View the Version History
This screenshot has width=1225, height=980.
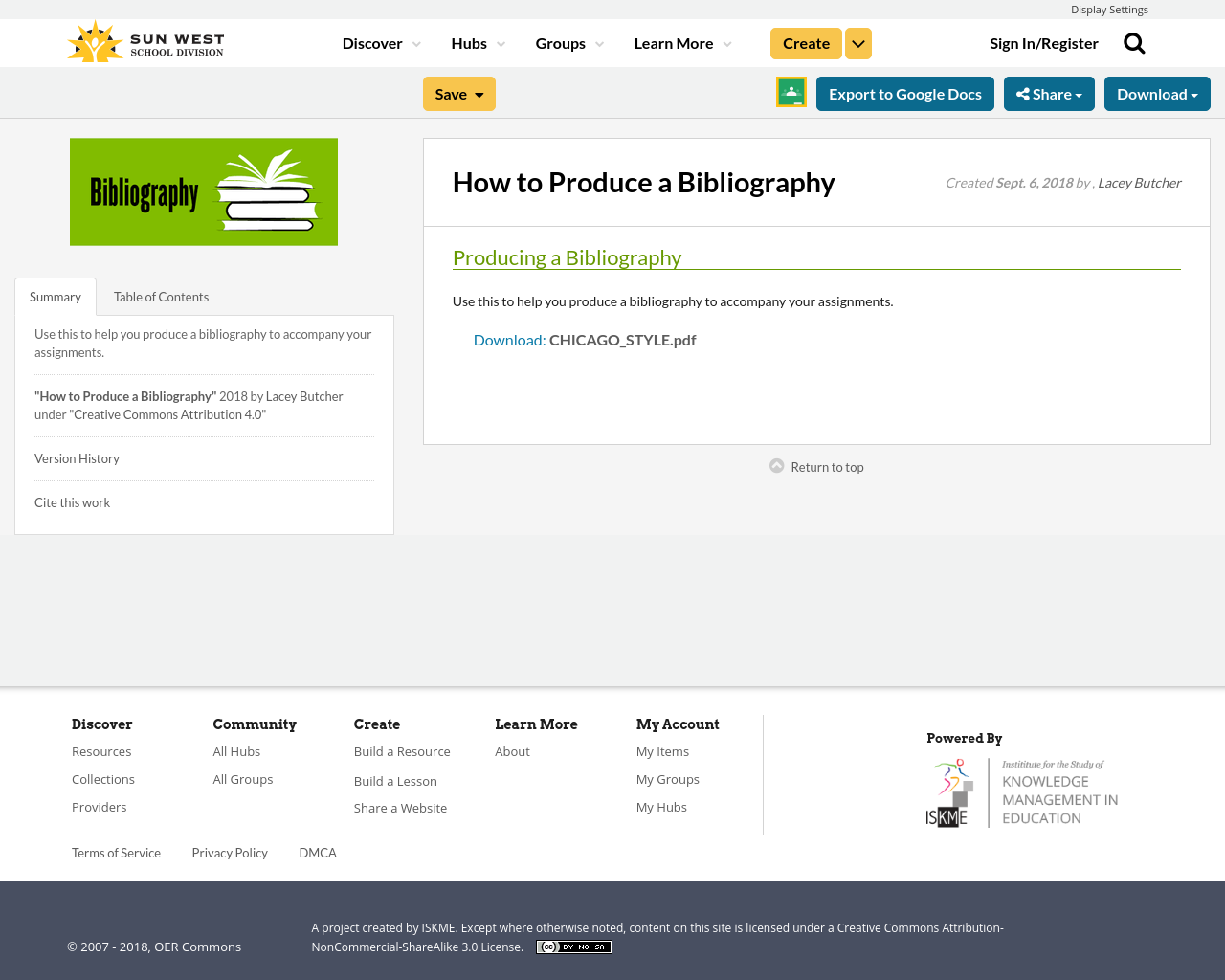coord(77,457)
